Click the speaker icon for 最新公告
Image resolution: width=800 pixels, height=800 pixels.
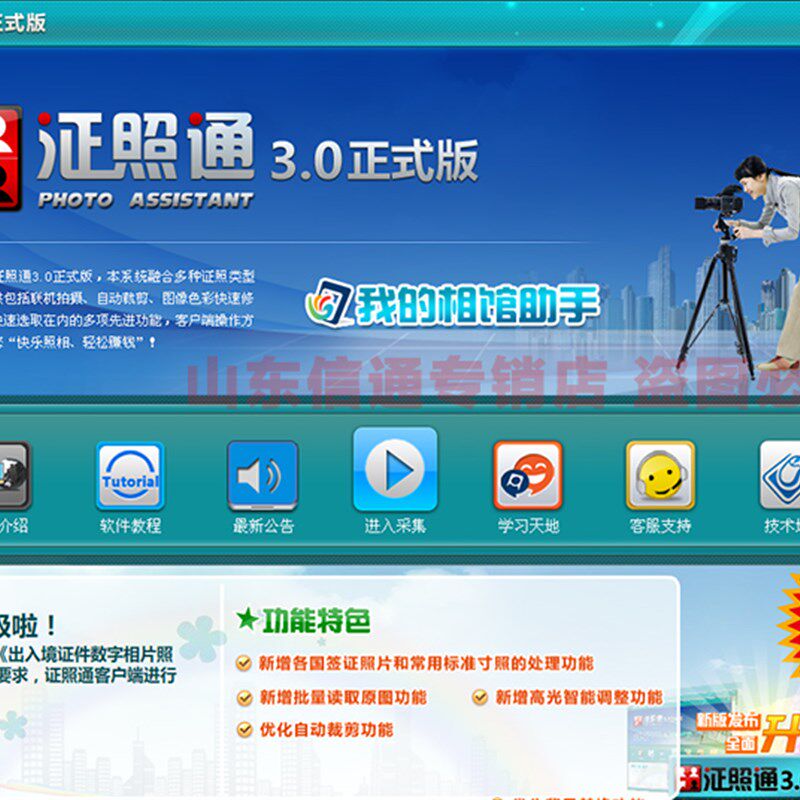click(263, 476)
